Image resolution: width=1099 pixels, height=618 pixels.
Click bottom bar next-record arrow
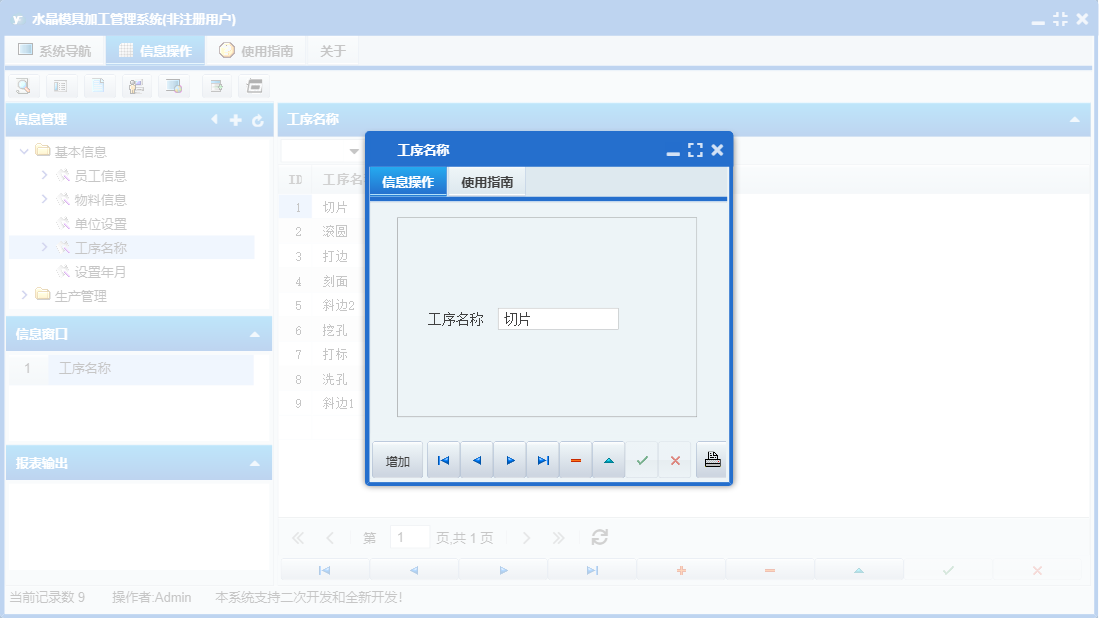click(503, 570)
